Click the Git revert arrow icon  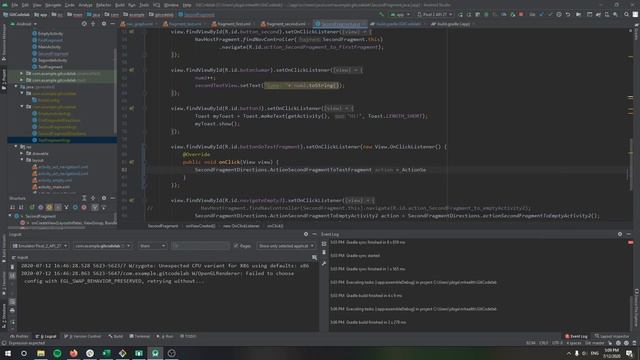pyautogui.click(x=568, y=15)
